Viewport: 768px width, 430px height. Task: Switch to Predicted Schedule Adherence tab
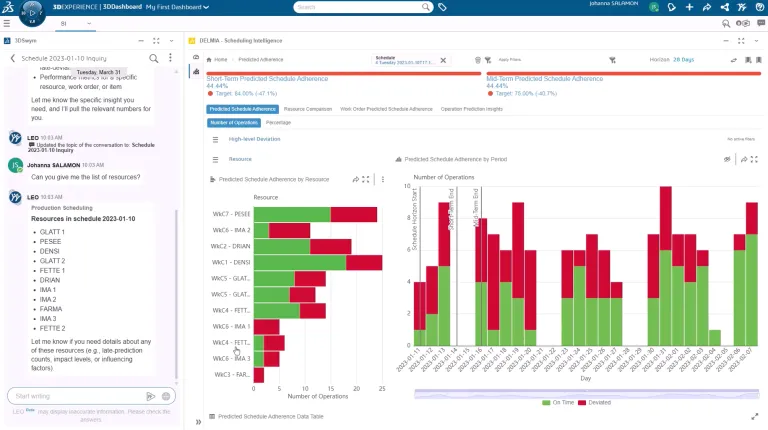[242, 109]
